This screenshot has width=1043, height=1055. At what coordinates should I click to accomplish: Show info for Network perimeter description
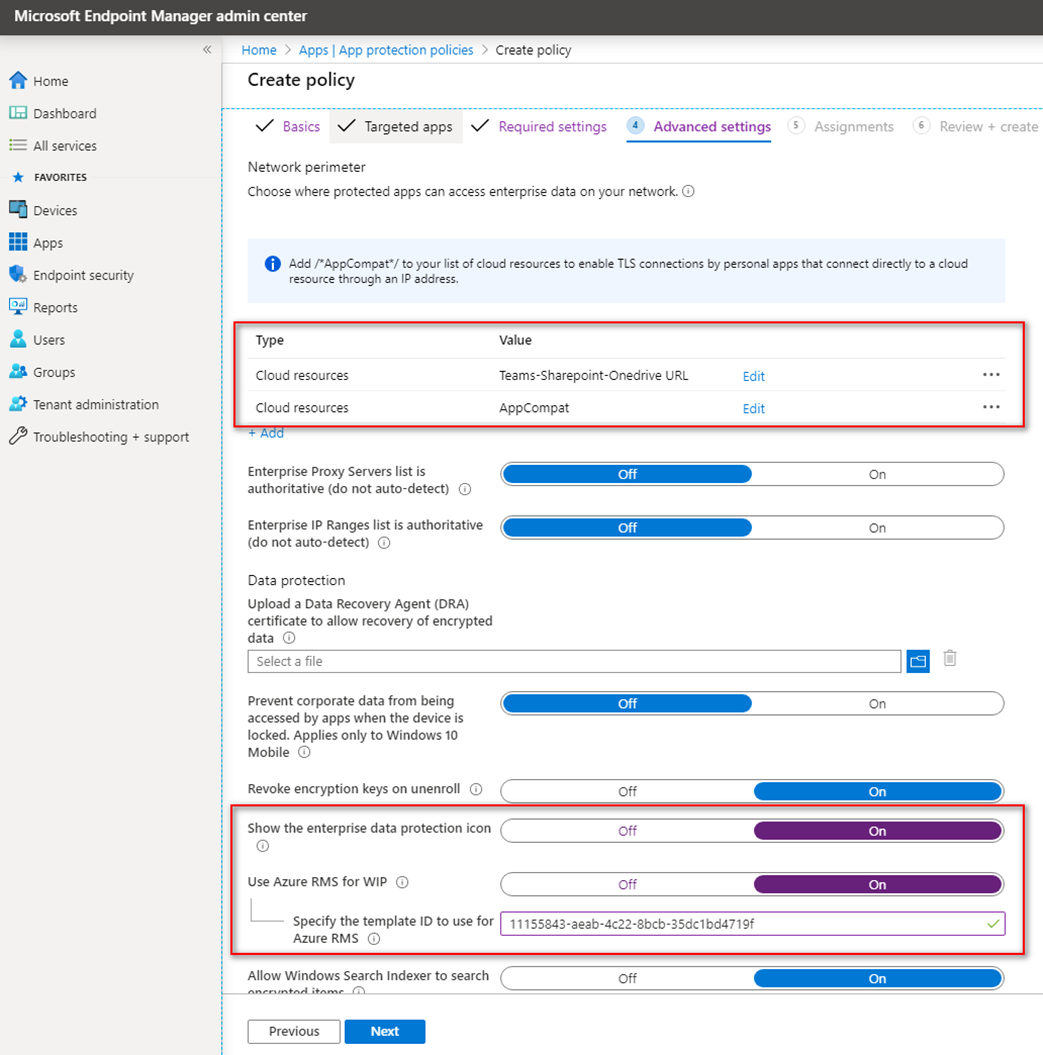(688, 192)
